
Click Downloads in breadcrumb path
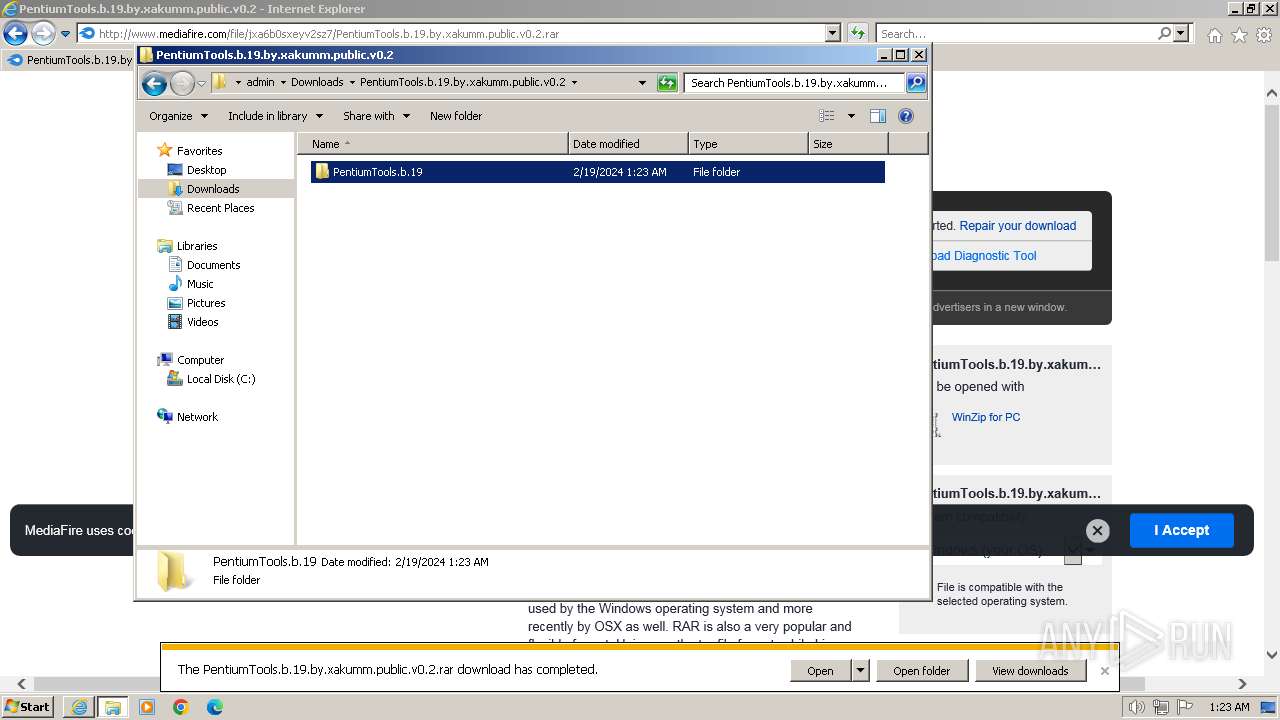tap(317, 83)
